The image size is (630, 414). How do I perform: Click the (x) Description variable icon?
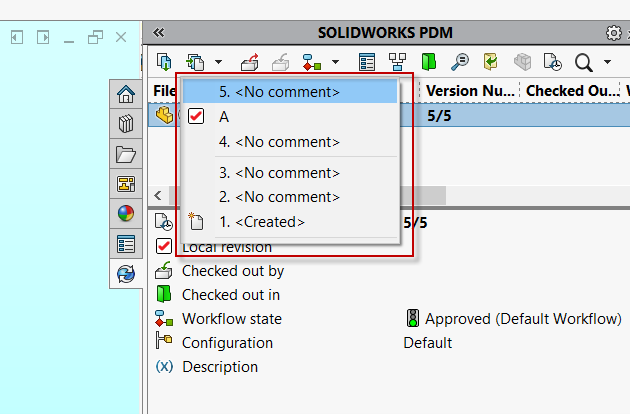coord(164,367)
